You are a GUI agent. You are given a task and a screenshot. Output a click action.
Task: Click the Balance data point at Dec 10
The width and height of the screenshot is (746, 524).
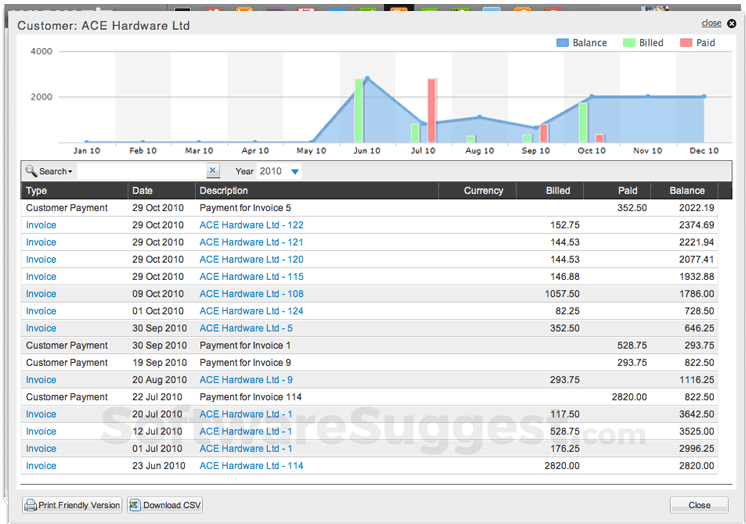704,96
